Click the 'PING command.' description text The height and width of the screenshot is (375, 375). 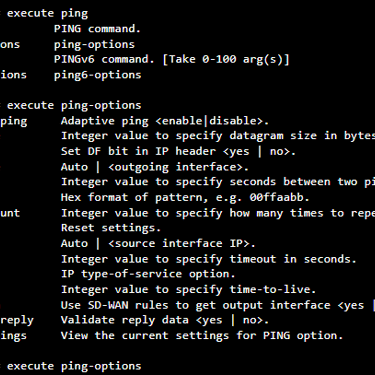[x=97, y=28]
